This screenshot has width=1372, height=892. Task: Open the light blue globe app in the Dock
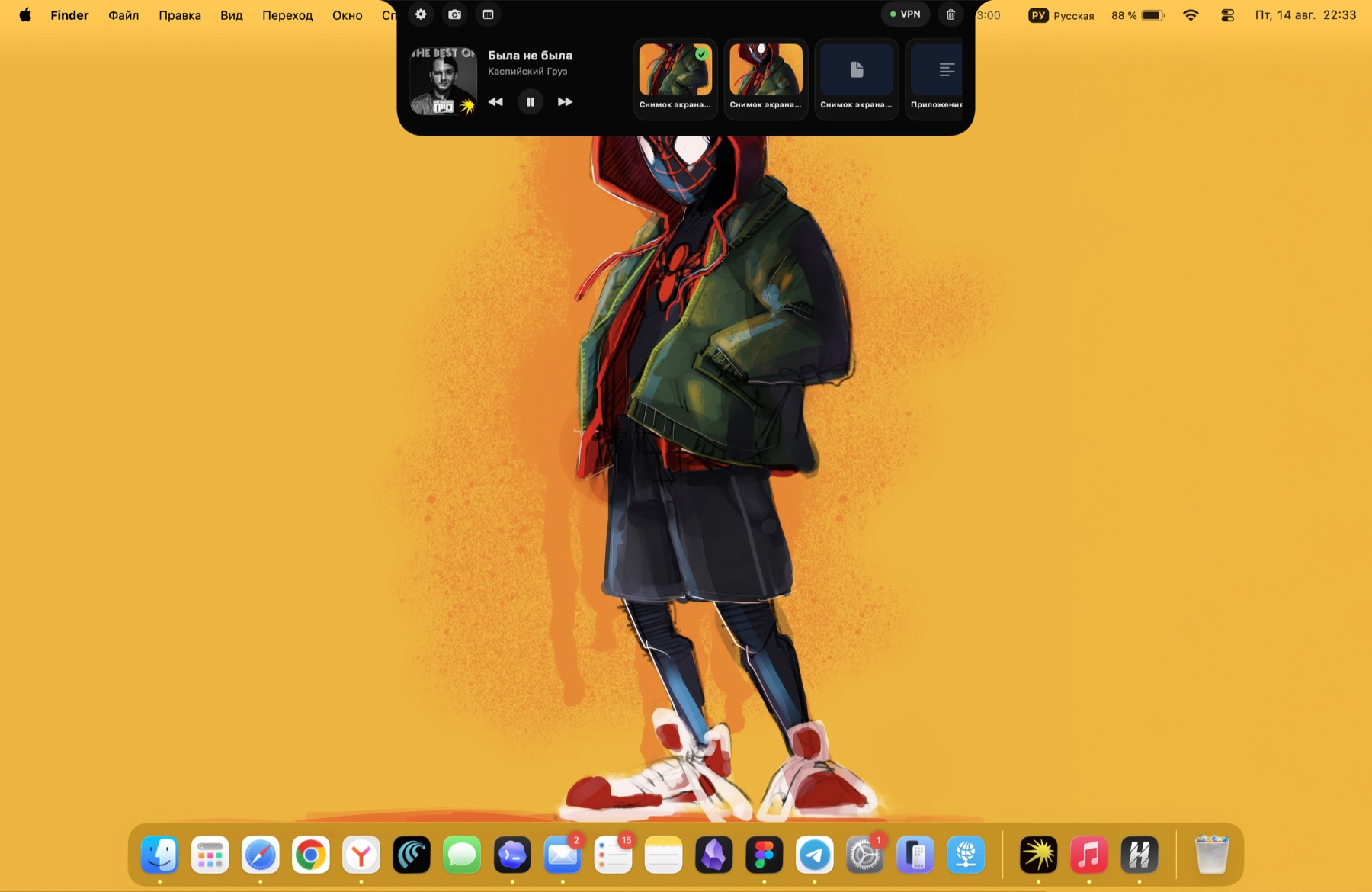click(966, 855)
